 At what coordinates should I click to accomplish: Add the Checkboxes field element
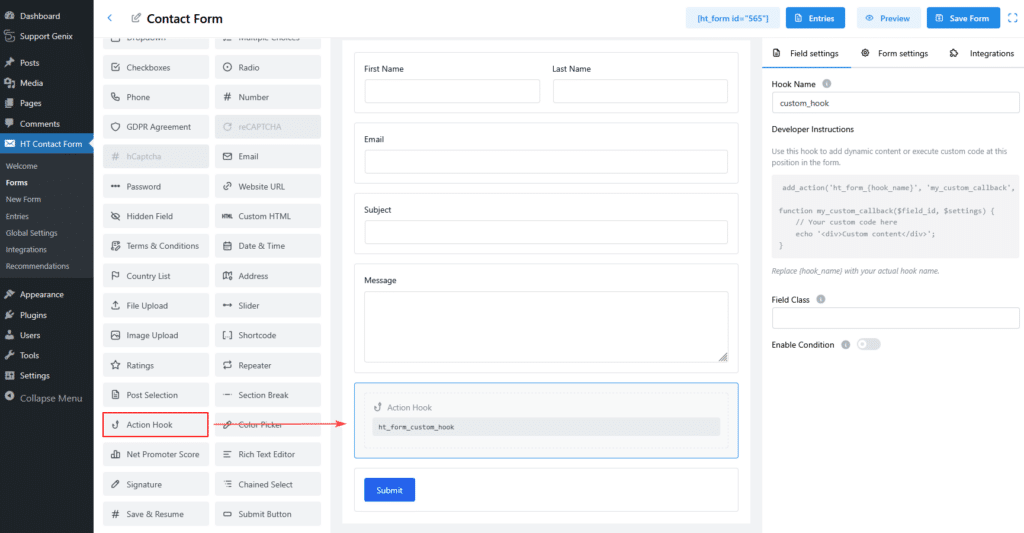click(x=156, y=68)
